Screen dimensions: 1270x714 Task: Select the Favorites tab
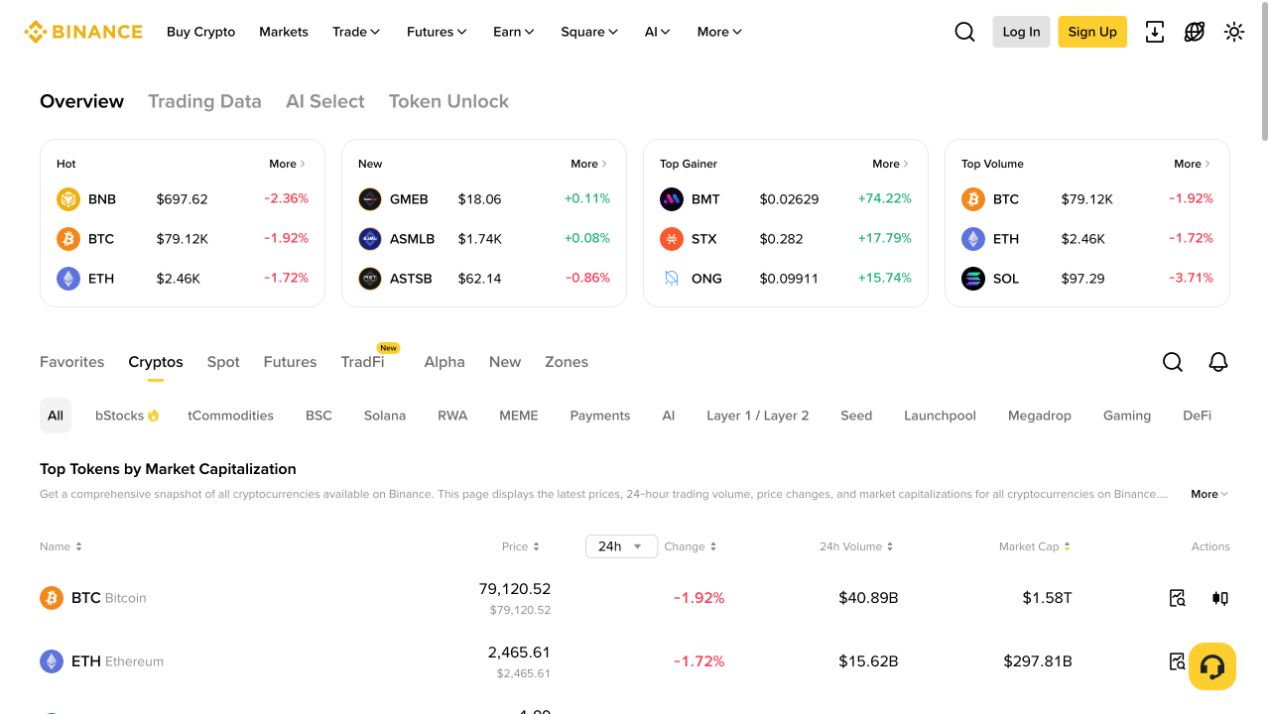72,362
